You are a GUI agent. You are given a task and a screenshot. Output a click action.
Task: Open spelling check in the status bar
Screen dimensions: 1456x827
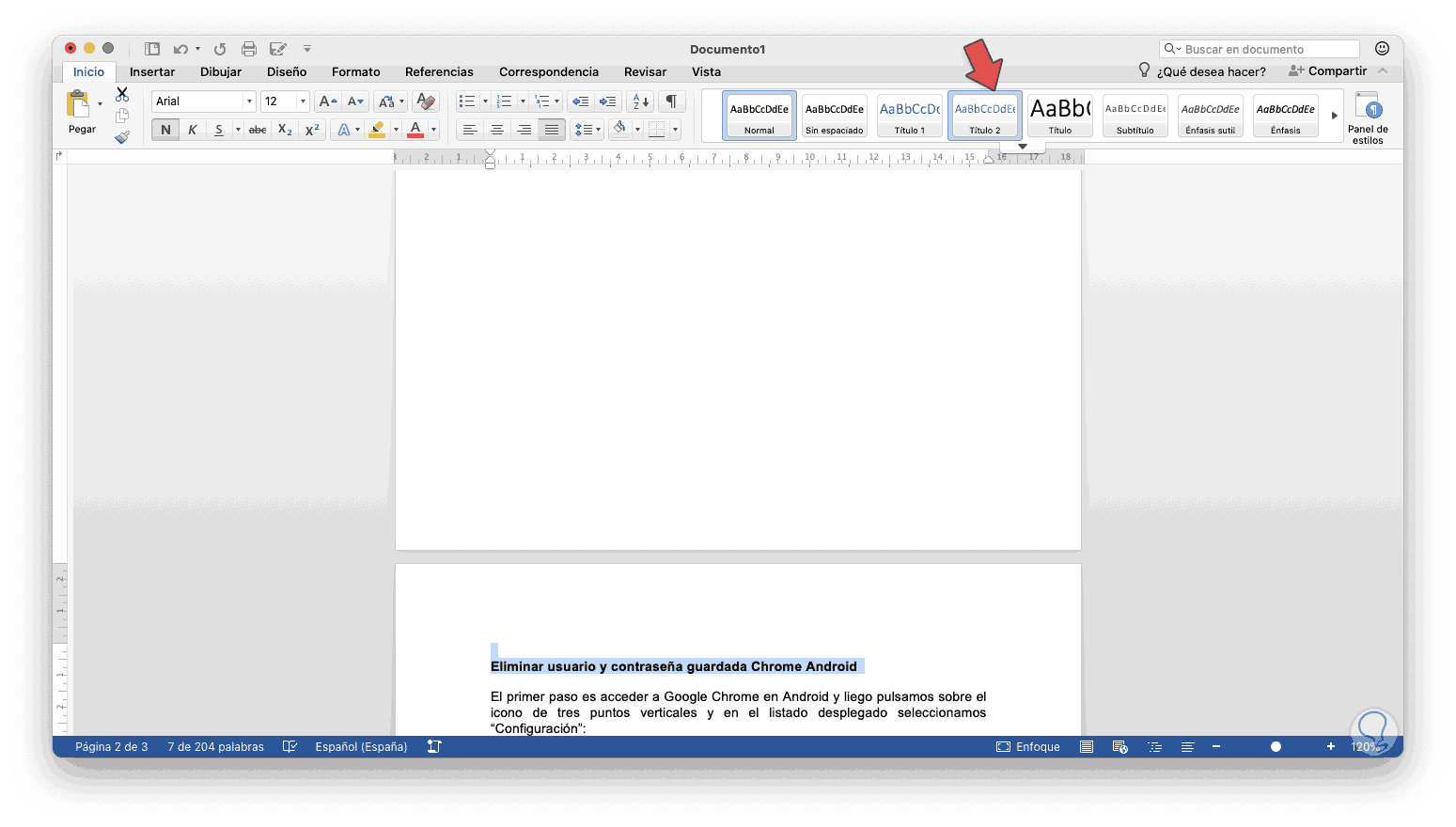click(x=290, y=747)
